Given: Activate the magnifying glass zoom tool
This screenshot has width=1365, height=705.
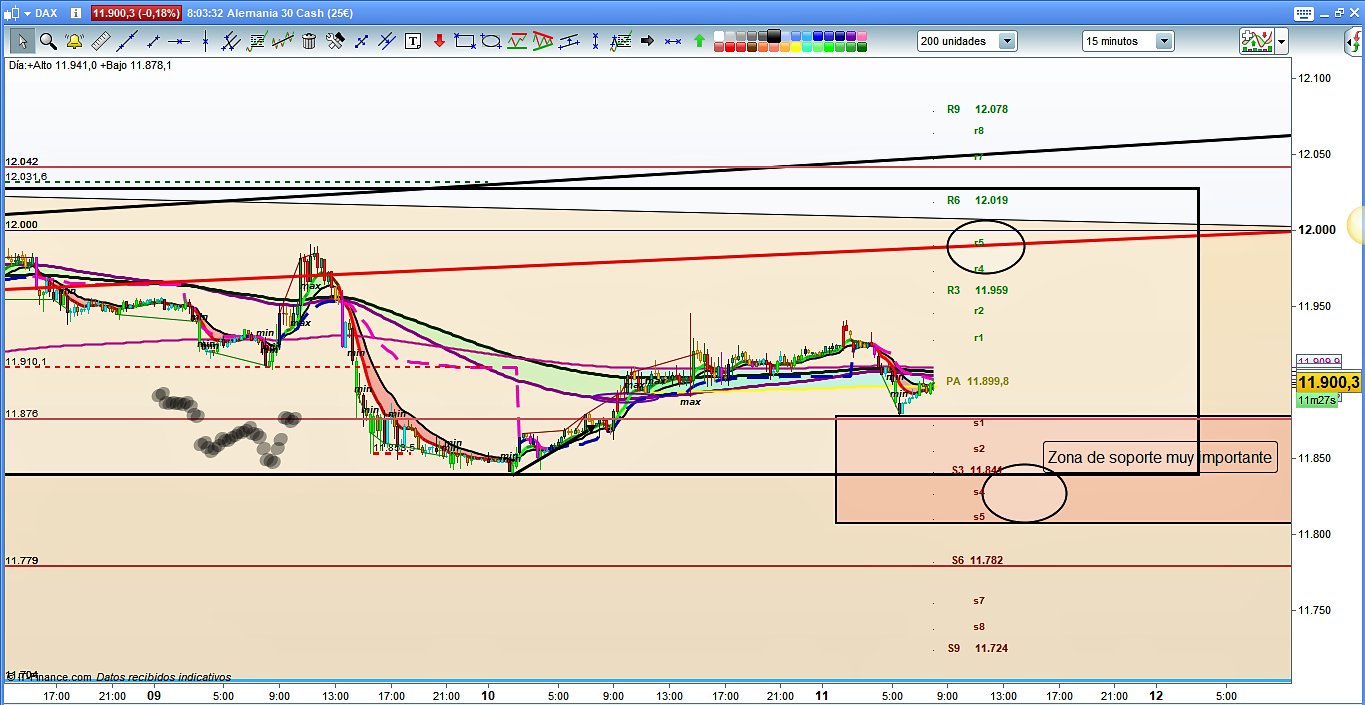Looking at the screenshot, I should 48,41.
